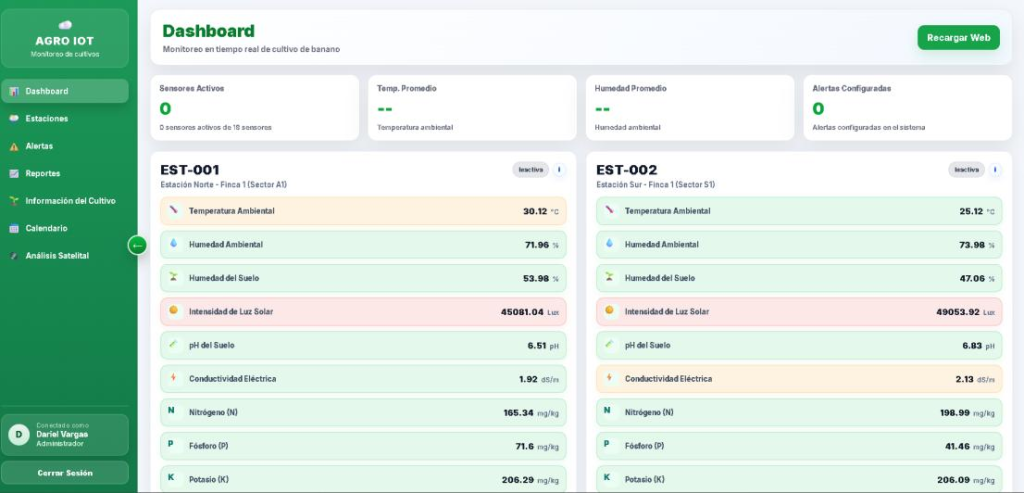Open Análisis Satelital page
Image resolution: width=1024 pixels, height=493 pixels.
tap(65, 256)
